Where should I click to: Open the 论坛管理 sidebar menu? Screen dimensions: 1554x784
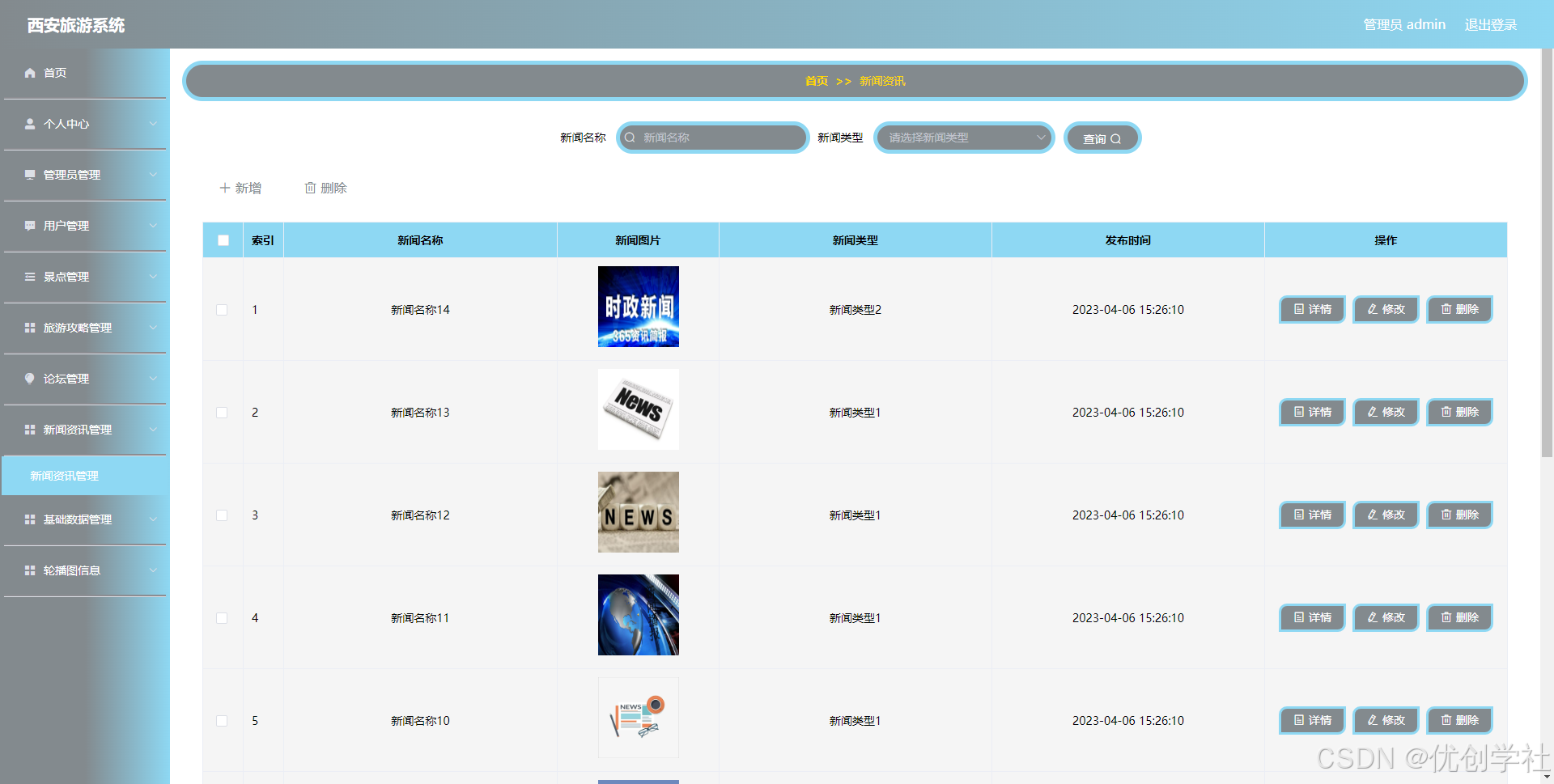coord(85,379)
